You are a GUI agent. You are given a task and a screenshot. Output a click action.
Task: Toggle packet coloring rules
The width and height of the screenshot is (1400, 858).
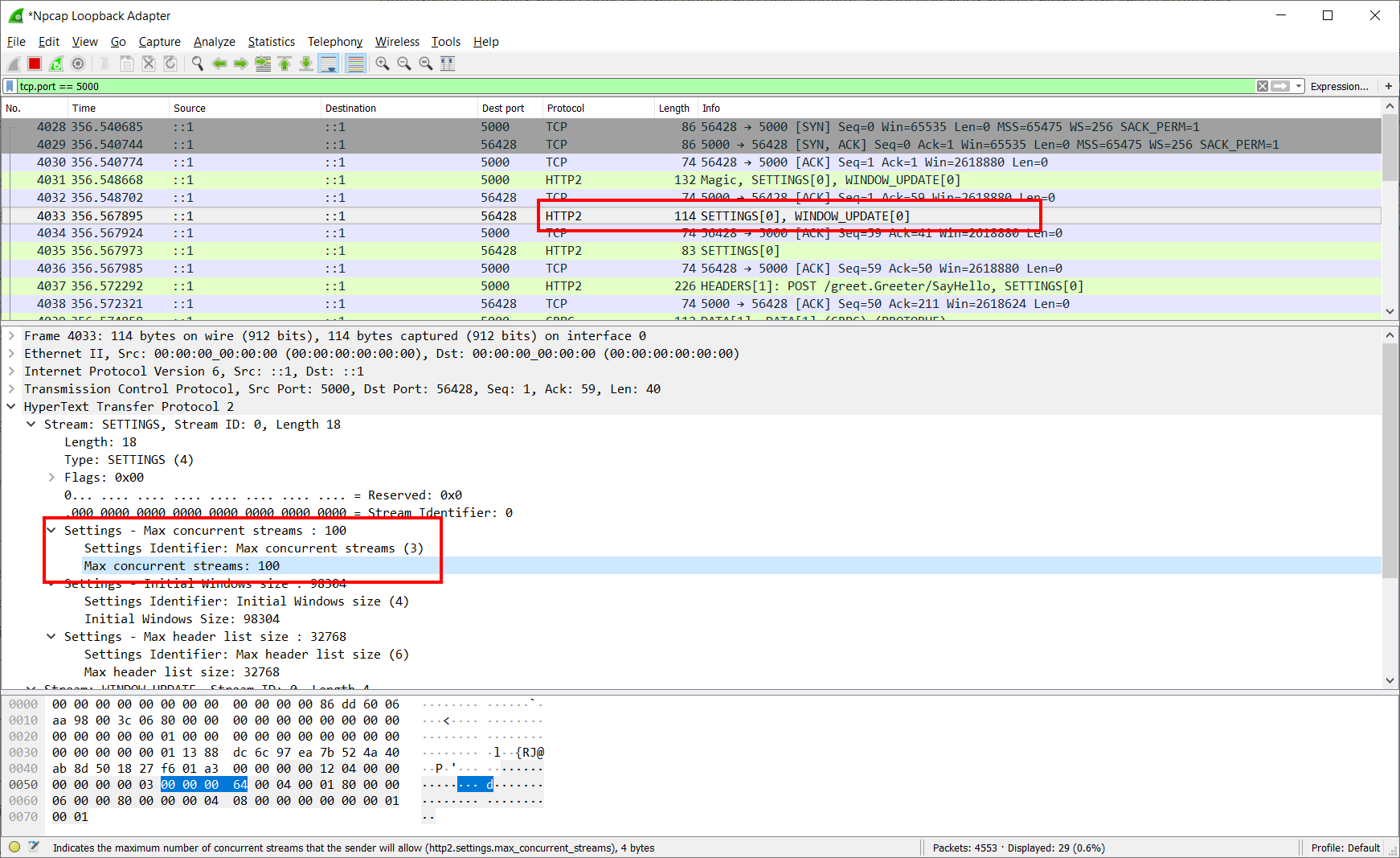pos(355,64)
